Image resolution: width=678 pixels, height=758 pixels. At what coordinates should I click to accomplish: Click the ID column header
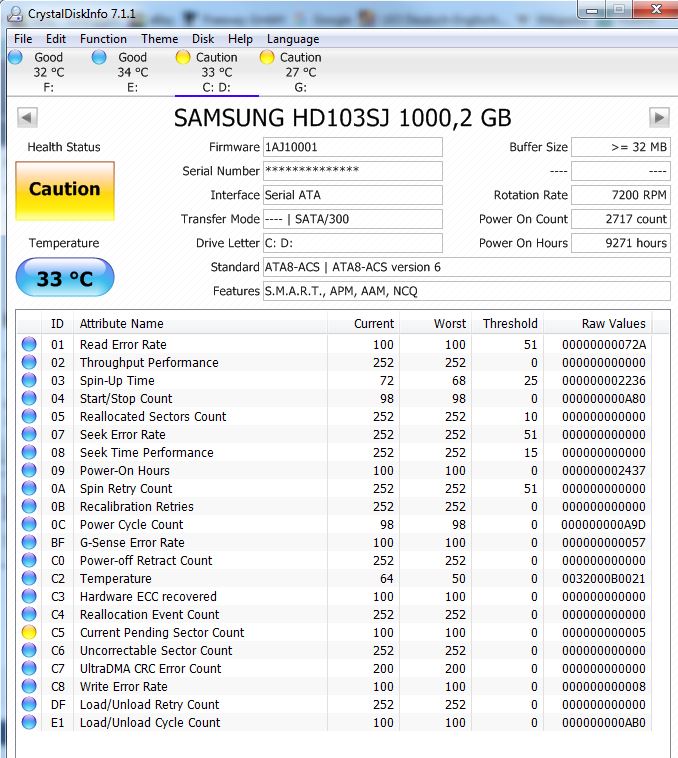tap(57, 323)
